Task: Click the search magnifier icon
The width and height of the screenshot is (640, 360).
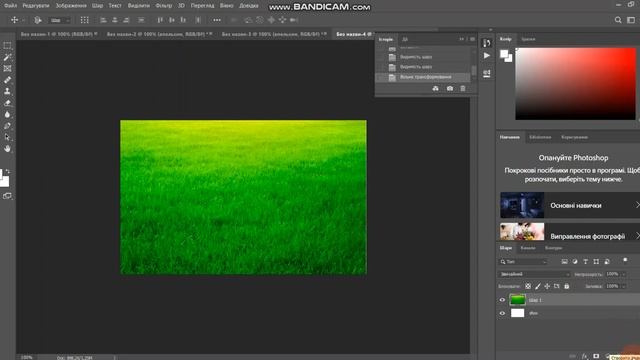Action: (x=618, y=20)
